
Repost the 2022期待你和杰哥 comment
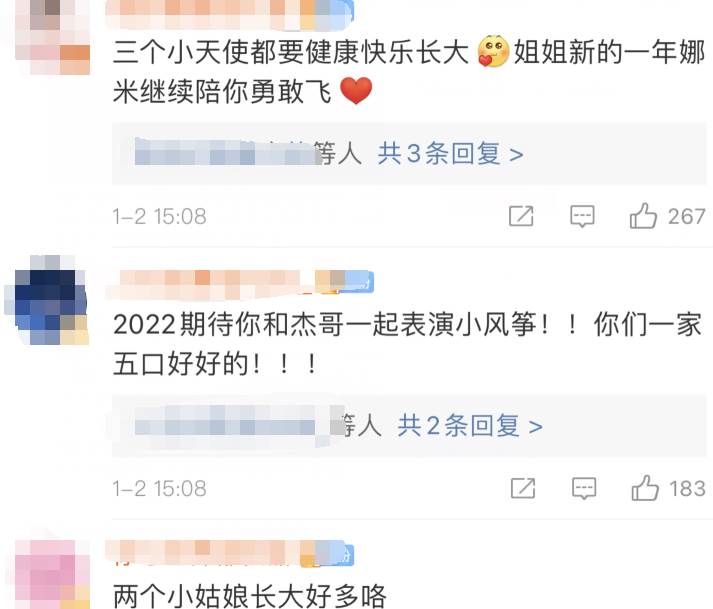(x=523, y=488)
